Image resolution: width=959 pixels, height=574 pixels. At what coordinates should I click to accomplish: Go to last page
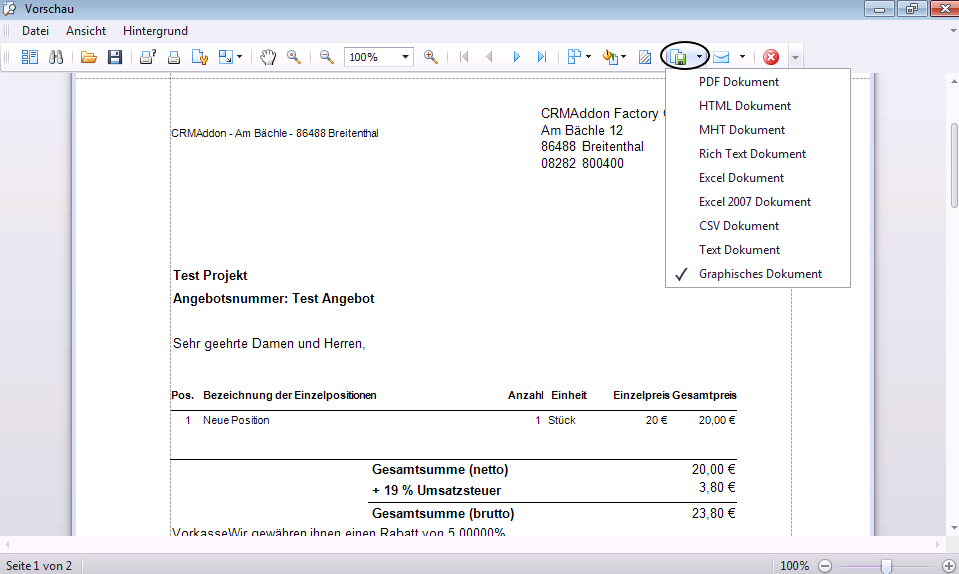point(542,57)
